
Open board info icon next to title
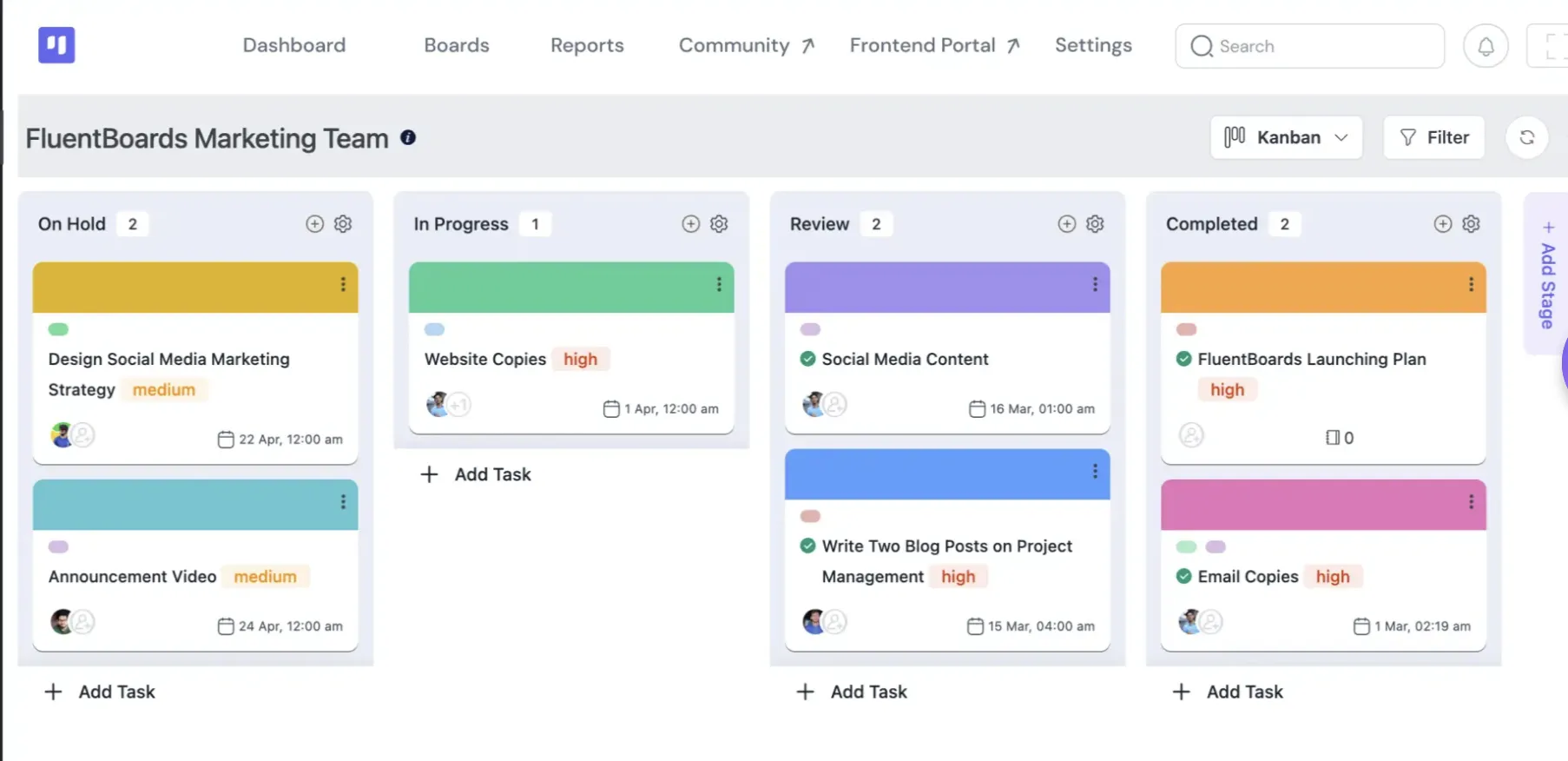pos(408,137)
